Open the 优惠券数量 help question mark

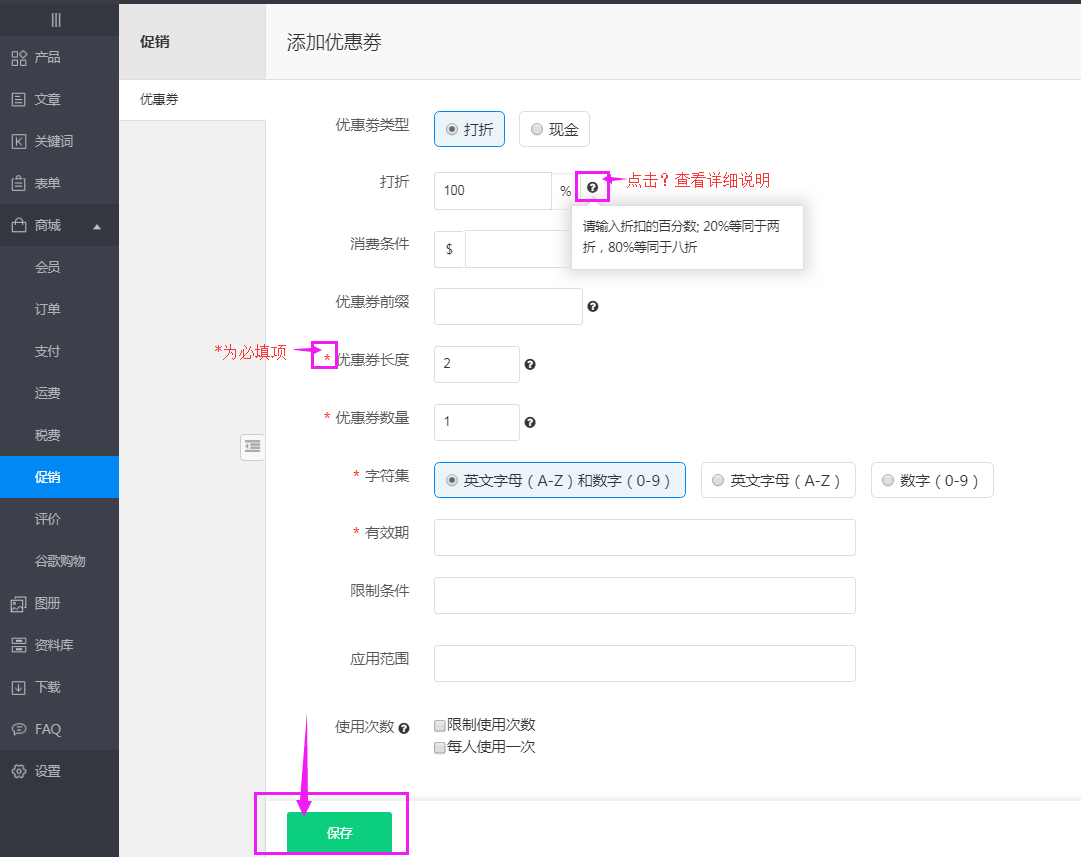(530, 422)
